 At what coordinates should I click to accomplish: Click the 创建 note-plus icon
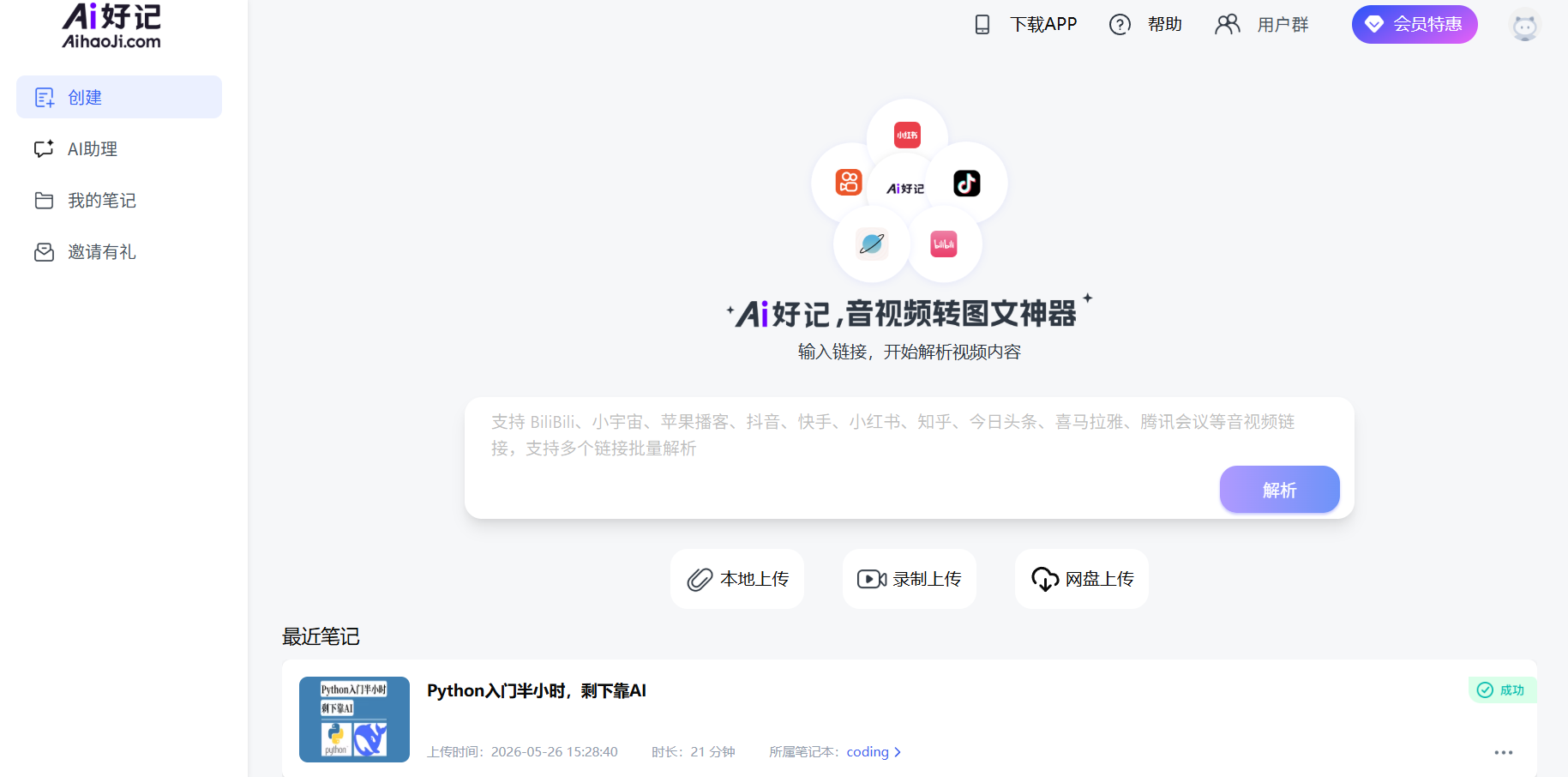[x=45, y=98]
